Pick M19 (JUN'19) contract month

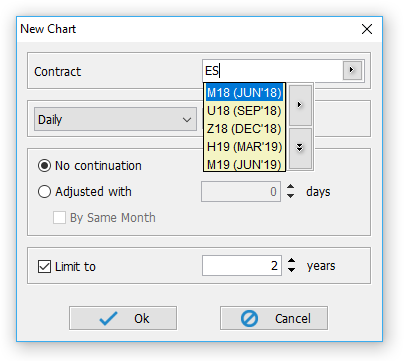pyautogui.click(x=244, y=164)
